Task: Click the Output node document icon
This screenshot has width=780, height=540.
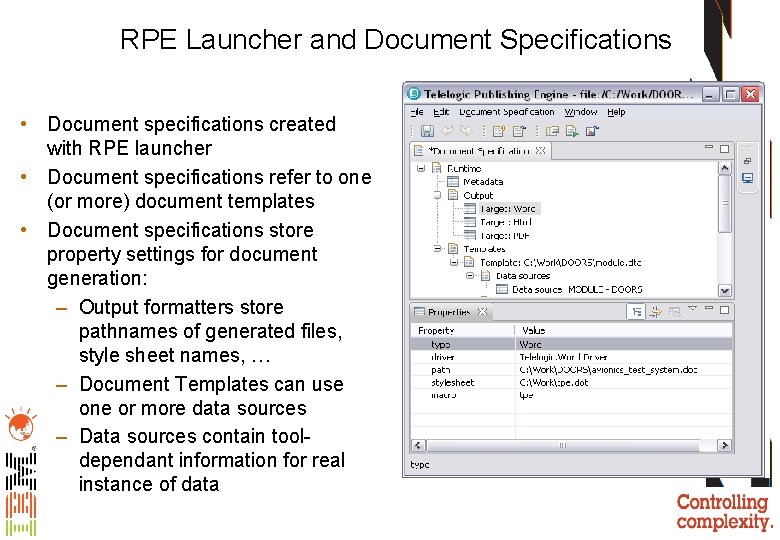Action: [453, 195]
